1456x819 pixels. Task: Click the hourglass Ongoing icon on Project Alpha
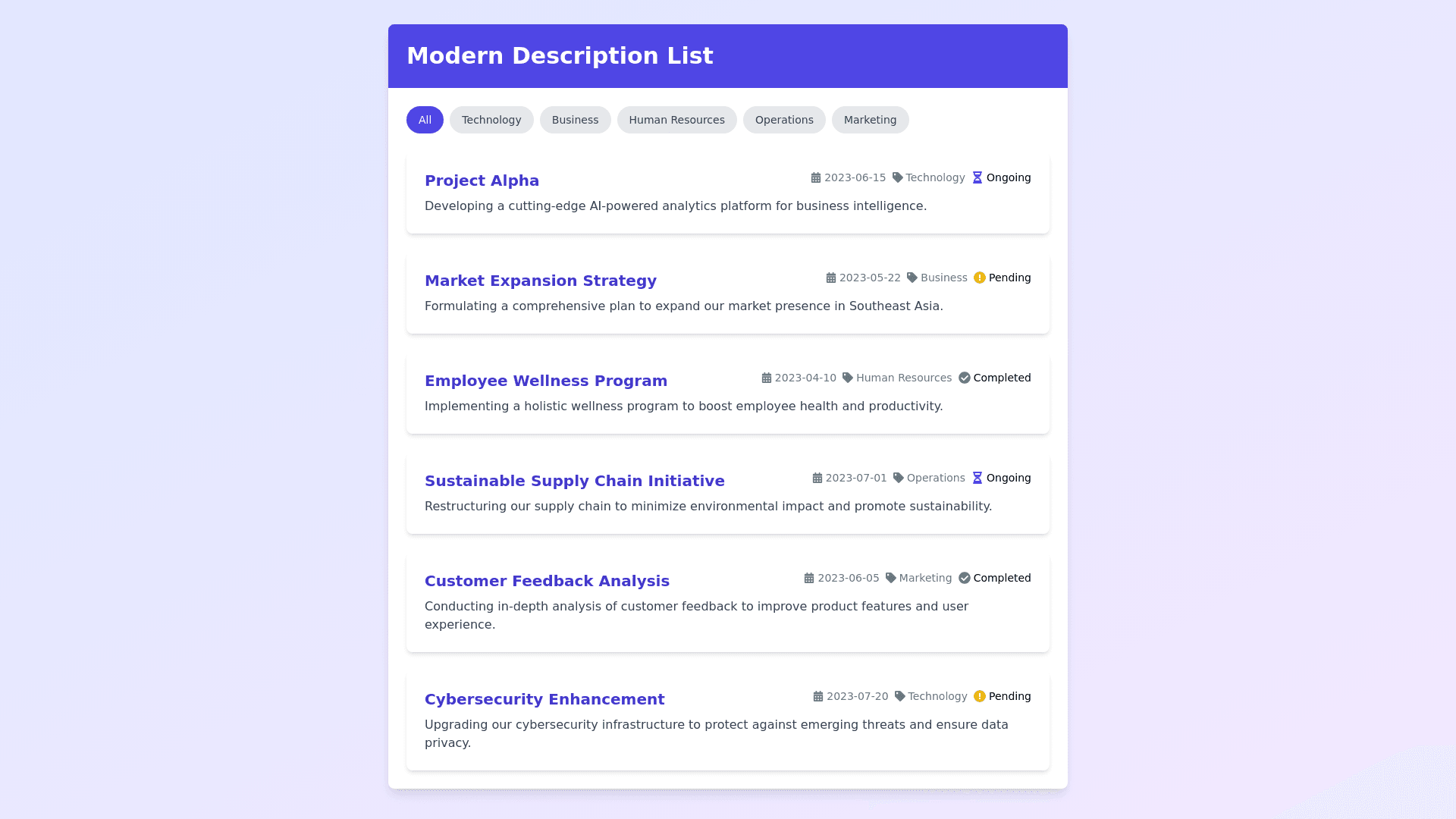tap(977, 177)
